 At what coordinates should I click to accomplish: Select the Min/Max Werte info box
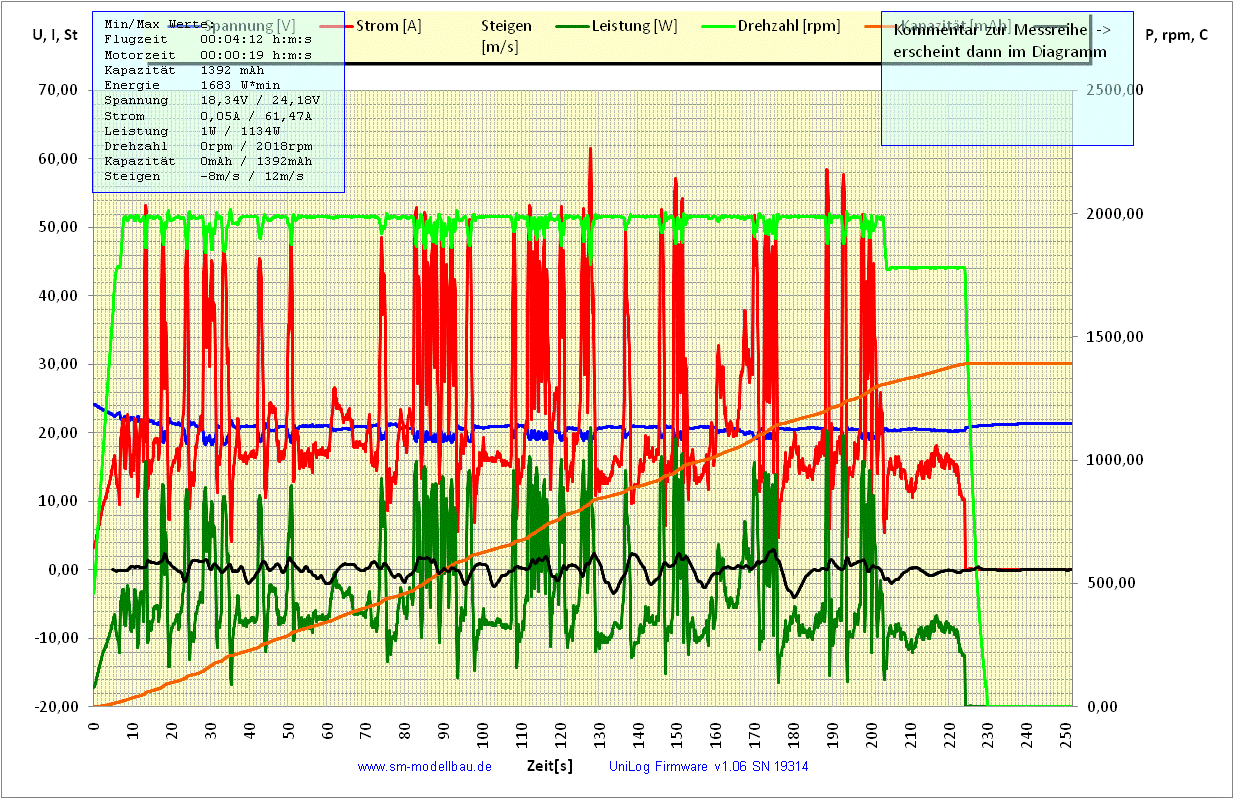219,101
